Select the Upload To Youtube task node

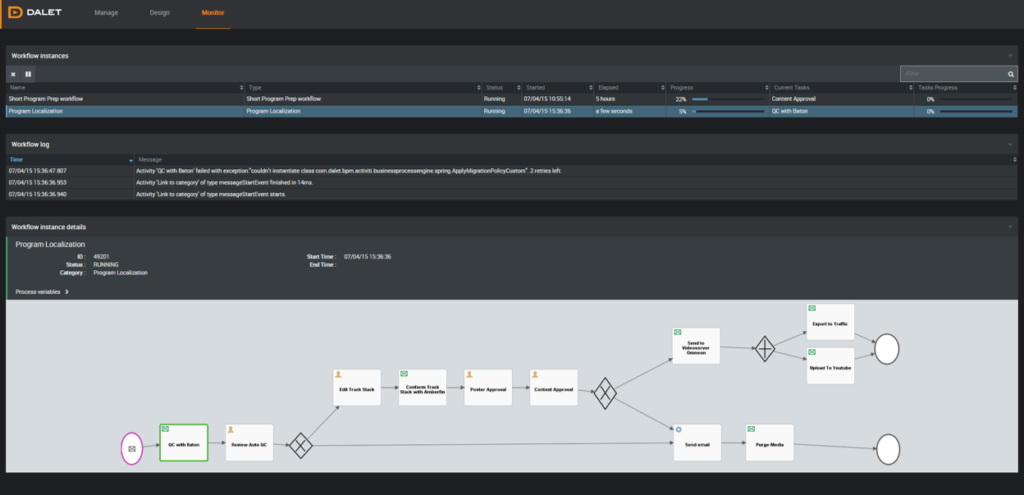[830, 366]
